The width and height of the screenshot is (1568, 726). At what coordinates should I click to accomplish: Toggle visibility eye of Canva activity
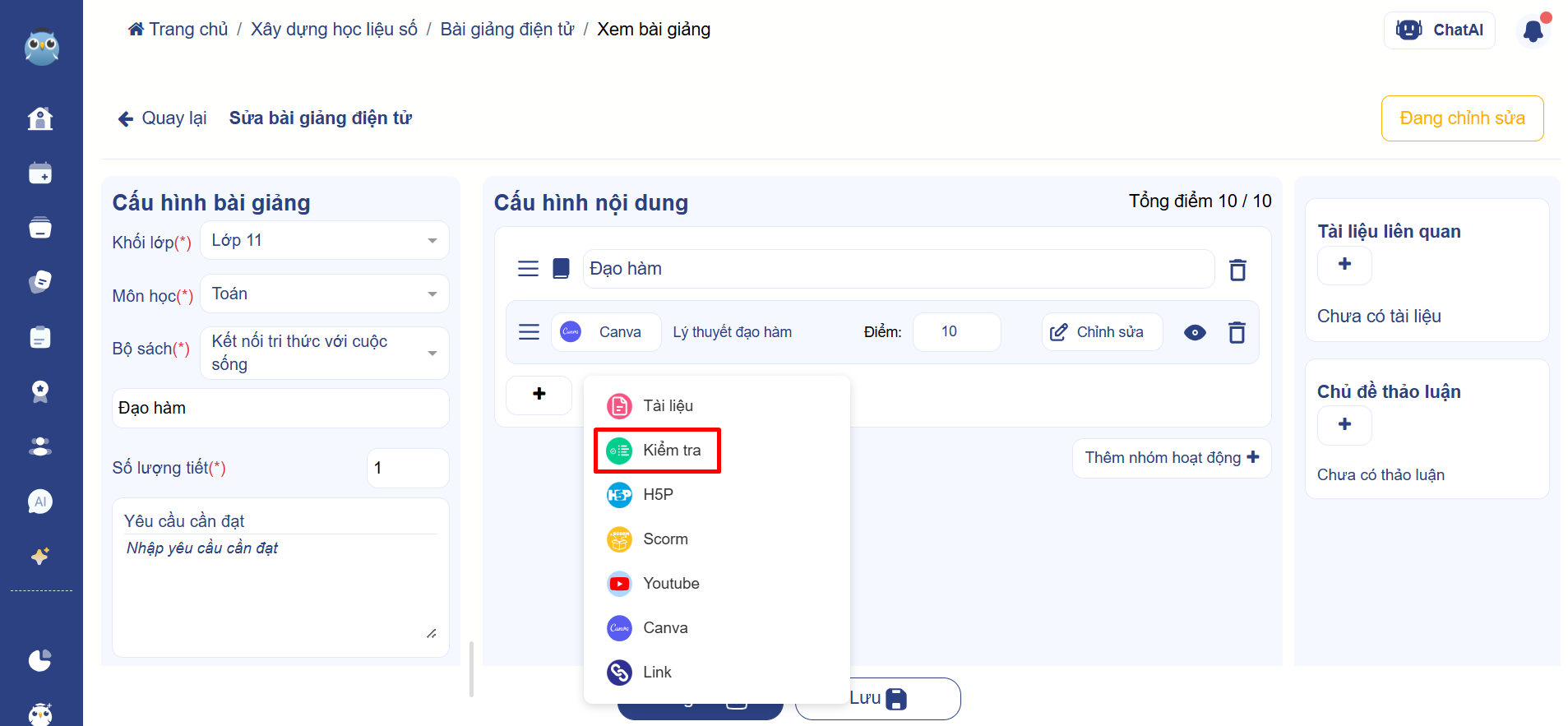click(x=1195, y=332)
